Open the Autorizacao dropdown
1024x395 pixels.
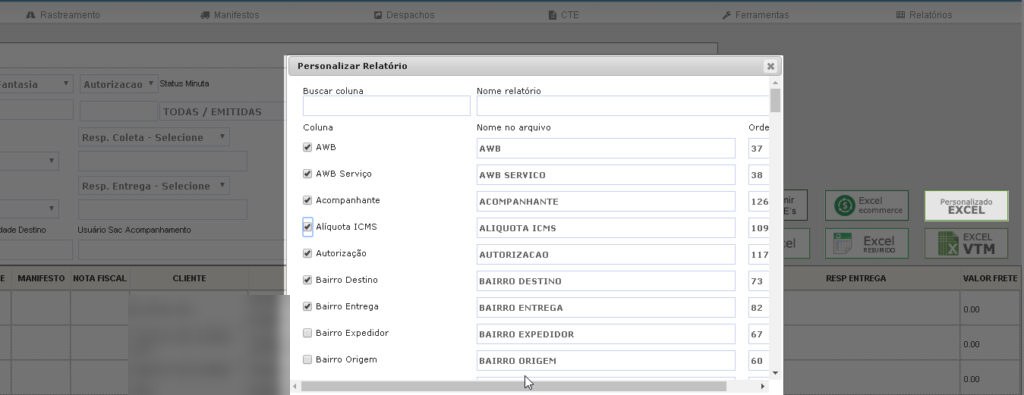point(119,84)
